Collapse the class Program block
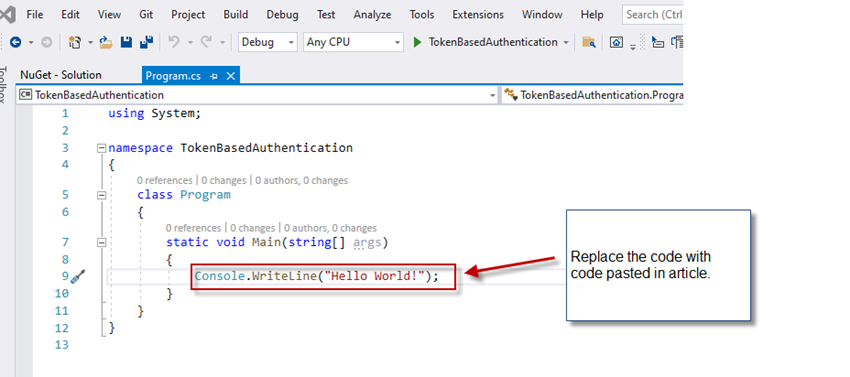The height and width of the screenshot is (377, 850). pos(101,195)
